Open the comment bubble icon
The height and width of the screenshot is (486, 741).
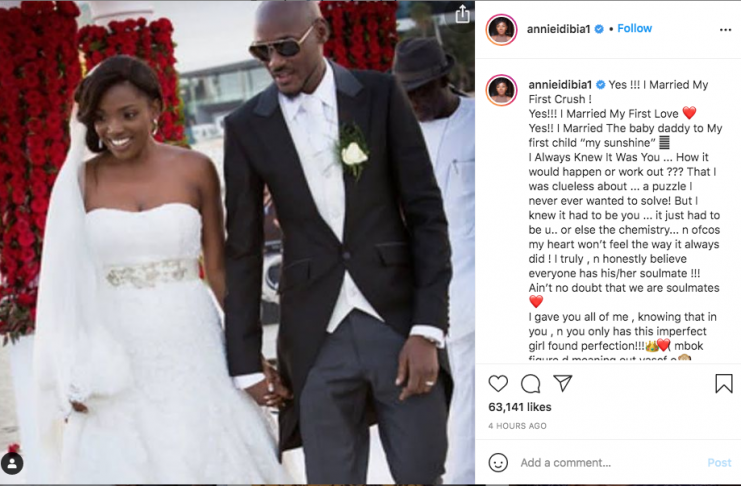(x=530, y=383)
